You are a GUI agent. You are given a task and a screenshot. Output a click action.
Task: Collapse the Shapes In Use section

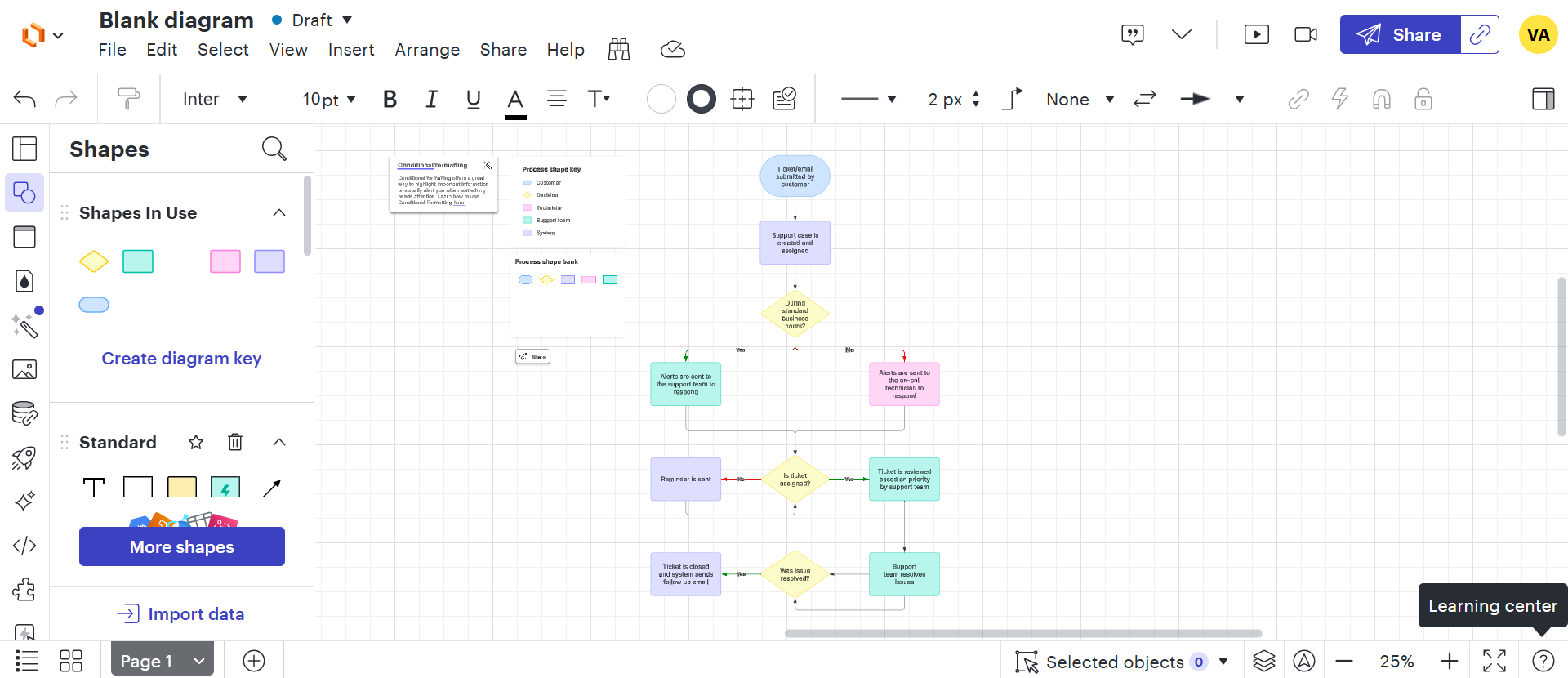[279, 213]
